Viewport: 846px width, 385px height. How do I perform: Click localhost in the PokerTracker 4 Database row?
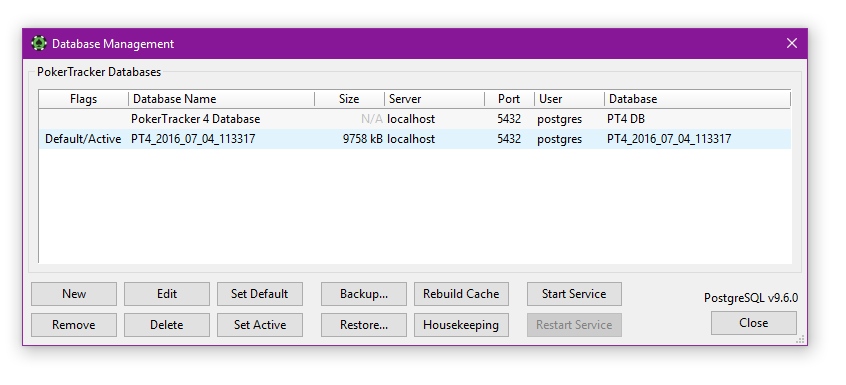click(x=411, y=119)
